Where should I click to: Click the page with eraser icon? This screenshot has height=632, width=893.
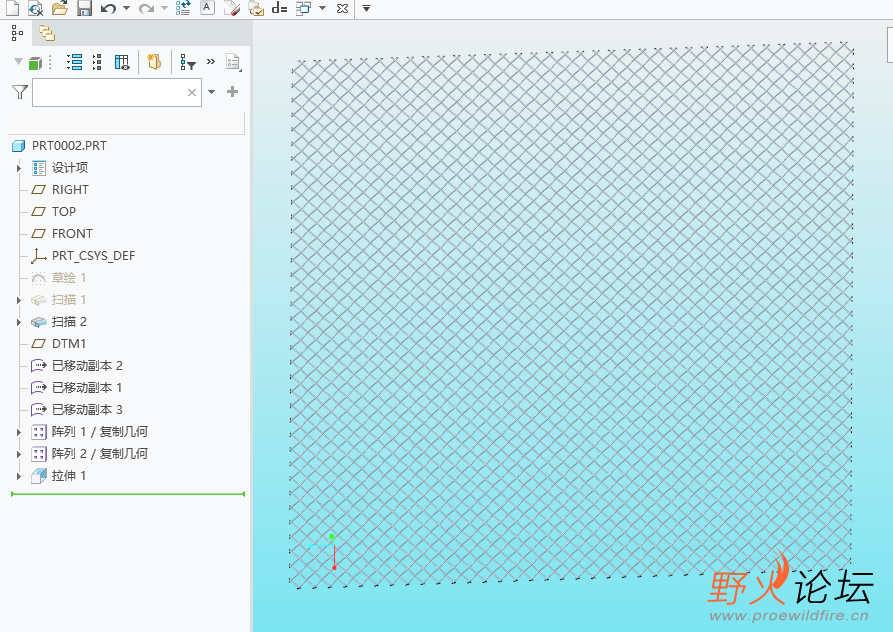pos(231,8)
